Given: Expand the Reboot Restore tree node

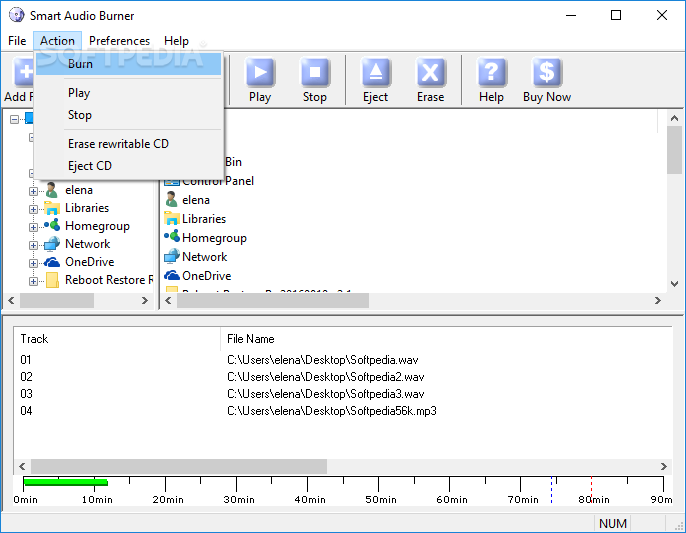Looking at the screenshot, I should click(x=33, y=281).
